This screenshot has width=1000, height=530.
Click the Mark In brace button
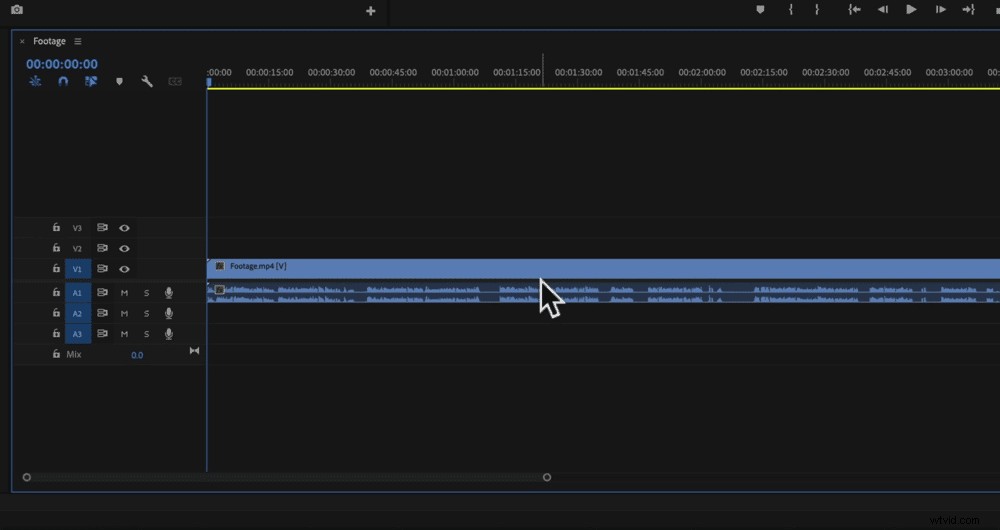(x=791, y=10)
